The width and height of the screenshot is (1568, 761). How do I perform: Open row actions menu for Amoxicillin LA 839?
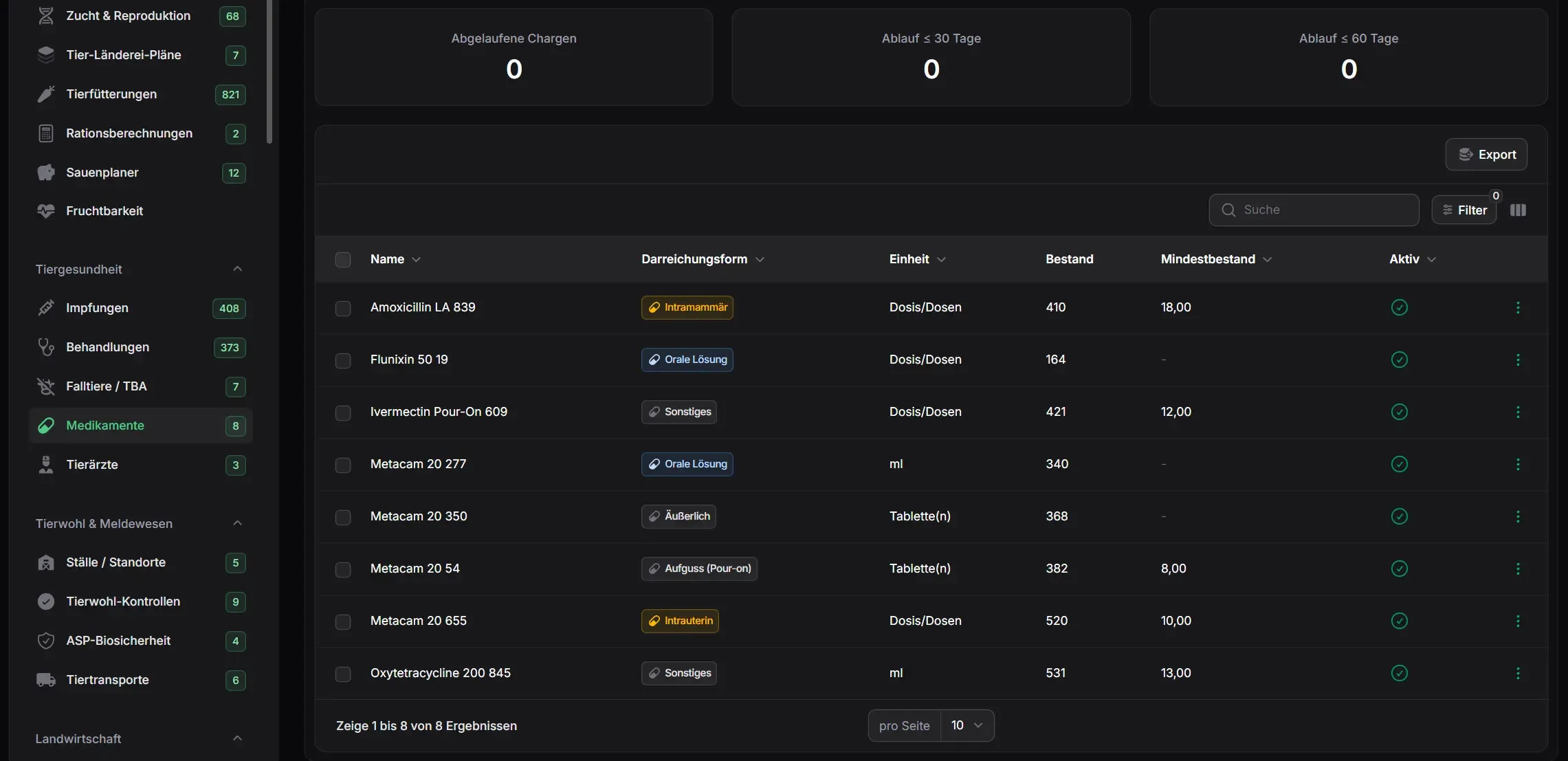[1518, 307]
